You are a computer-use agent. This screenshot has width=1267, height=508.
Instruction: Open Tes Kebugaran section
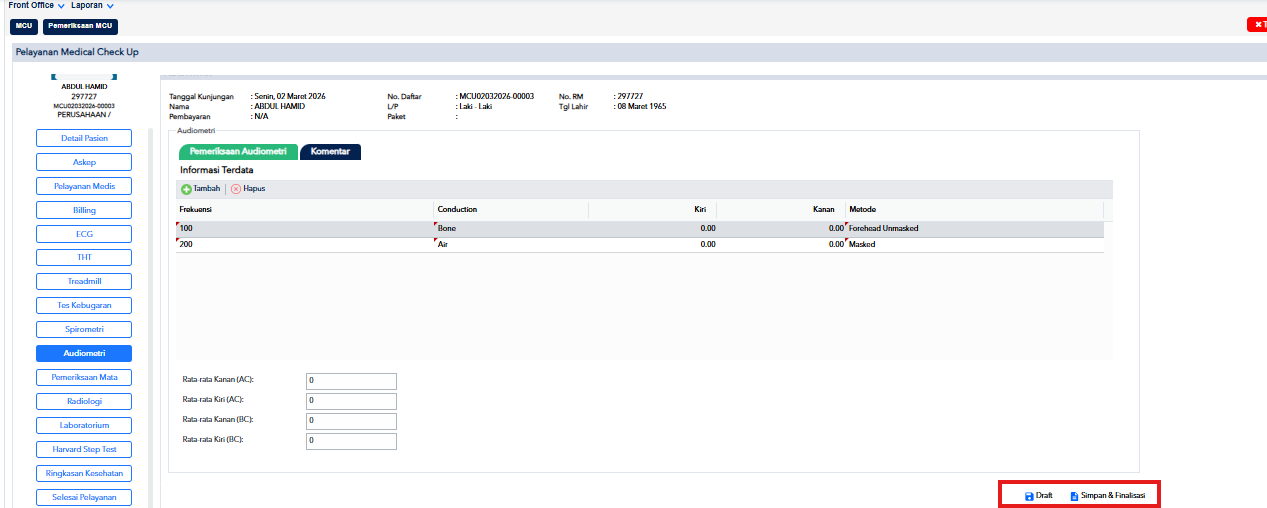(84, 305)
